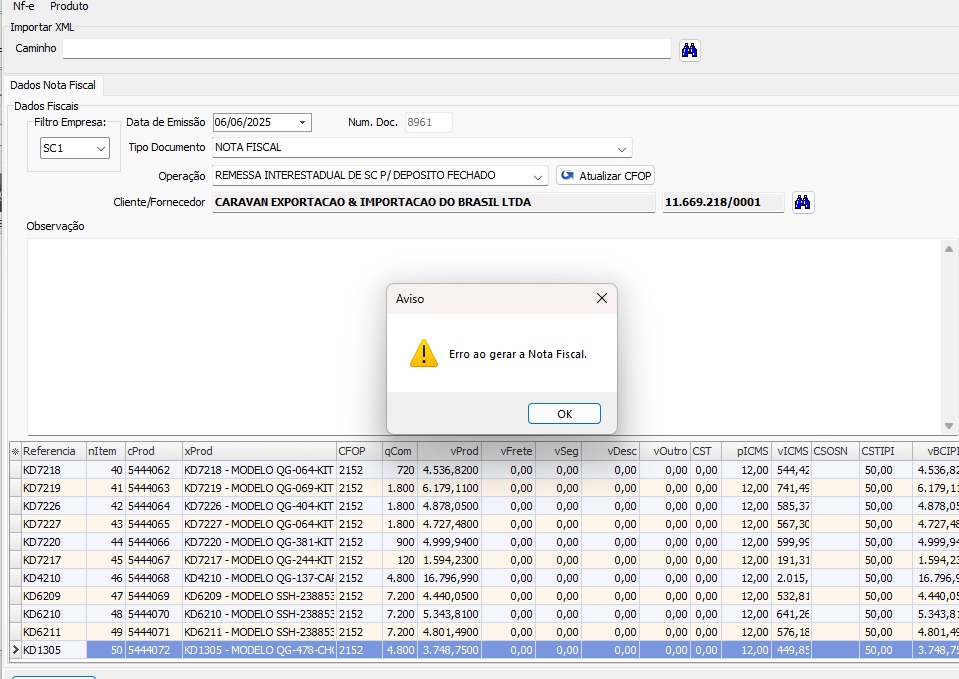
Task: Close the Aviso dialog with X
Action: pos(601,298)
